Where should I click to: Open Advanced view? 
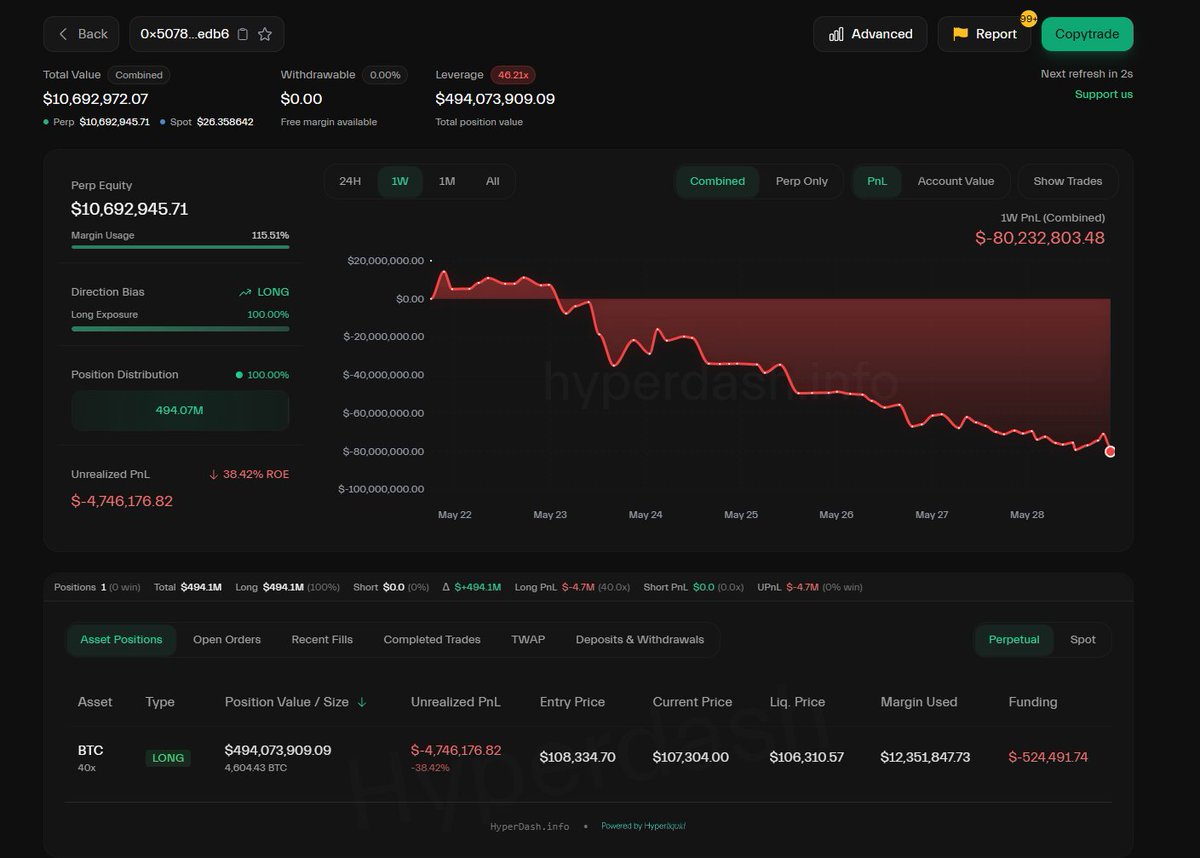(x=870, y=34)
